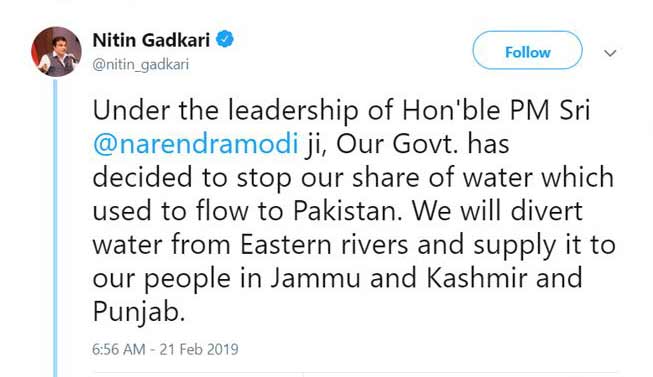Click the word Punjab ending the tweet
Image resolution: width=653 pixels, height=377 pixels.
click(139, 312)
